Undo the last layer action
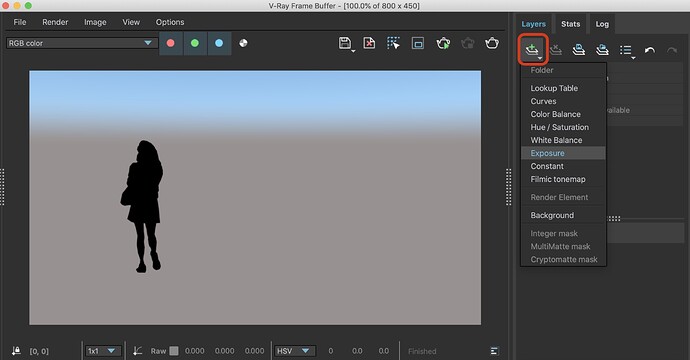The width and height of the screenshot is (690, 360). (650, 50)
